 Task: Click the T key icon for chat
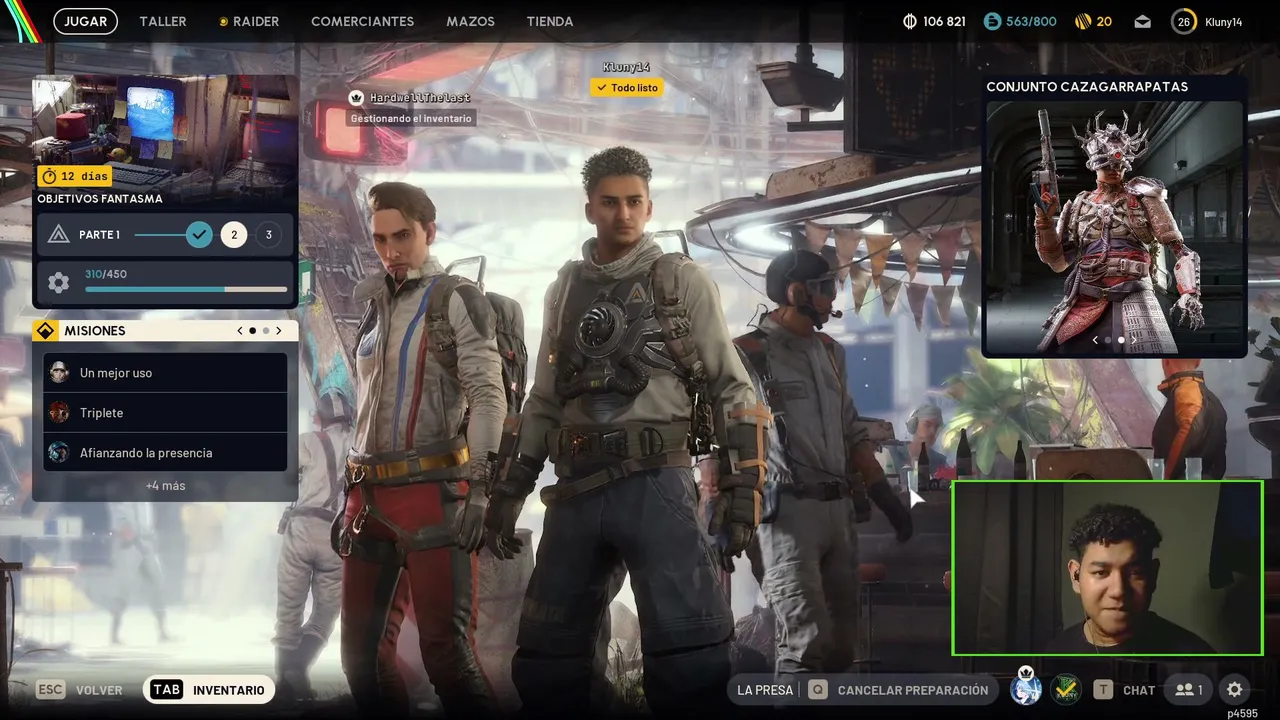(1103, 690)
